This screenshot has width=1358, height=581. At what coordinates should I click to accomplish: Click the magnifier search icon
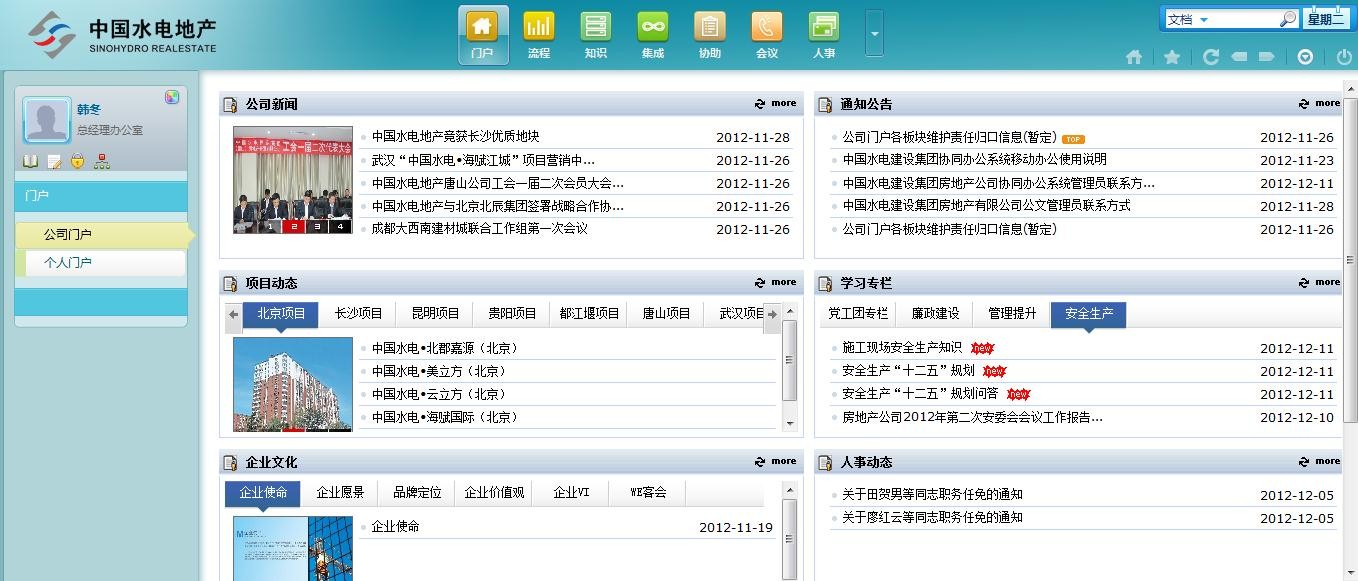click(x=1288, y=19)
